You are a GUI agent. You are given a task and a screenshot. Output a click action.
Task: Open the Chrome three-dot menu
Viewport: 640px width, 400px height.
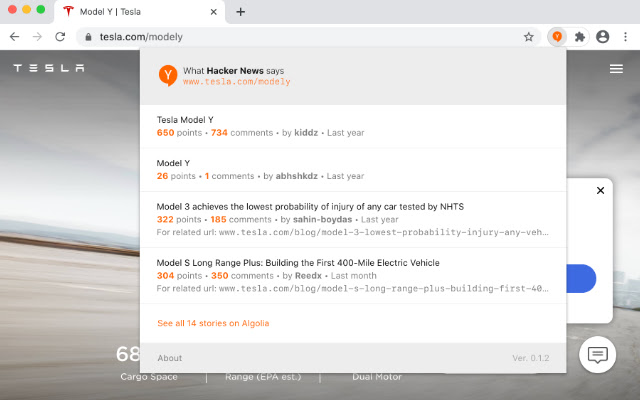click(x=625, y=37)
